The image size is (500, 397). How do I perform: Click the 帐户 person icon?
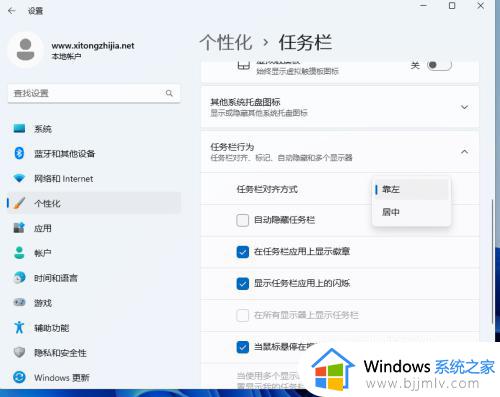pos(19,253)
